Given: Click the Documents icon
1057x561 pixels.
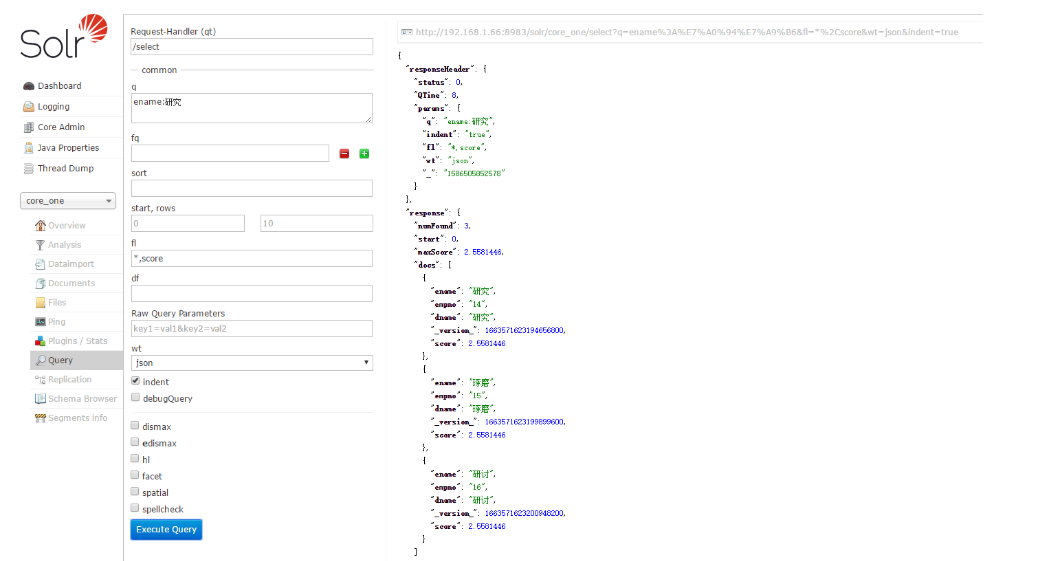Looking at the screenshot, I should [40, 283].
